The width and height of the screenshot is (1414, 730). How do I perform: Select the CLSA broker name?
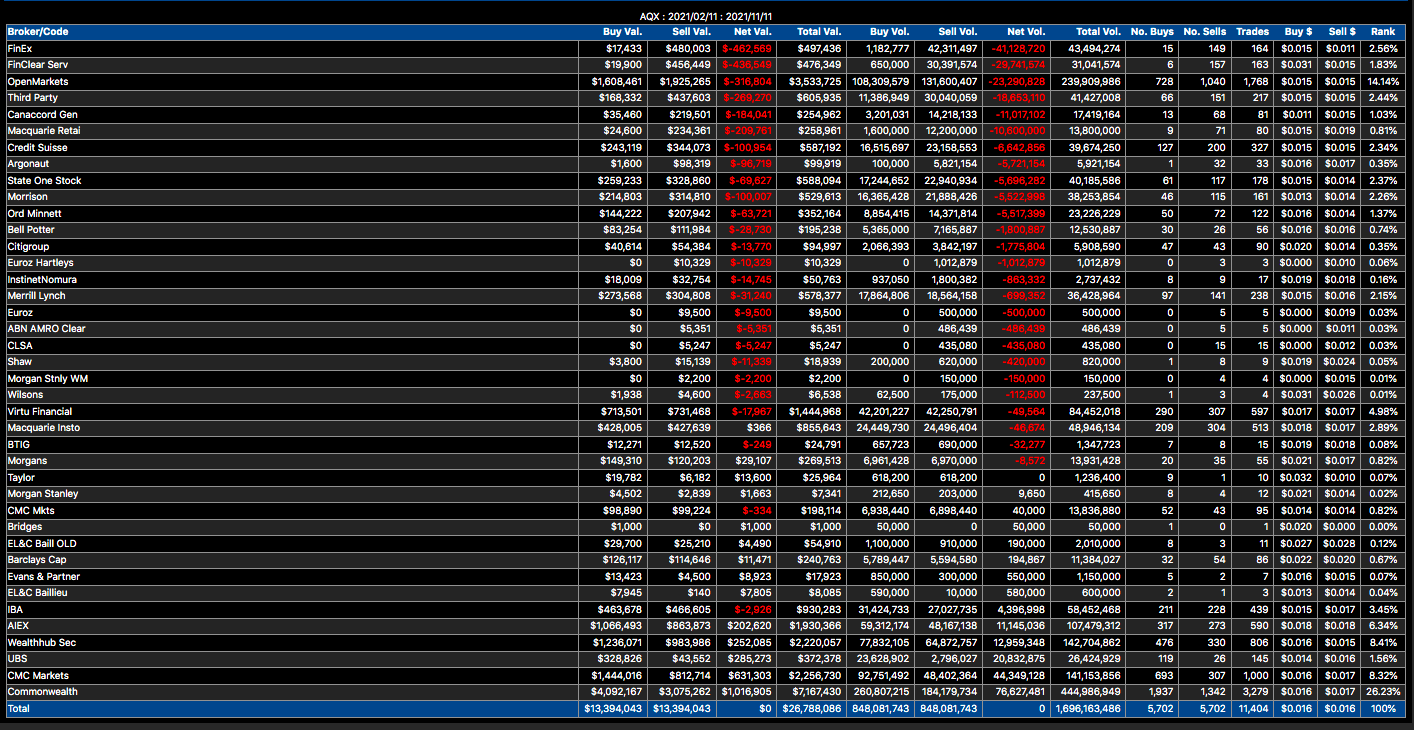click(x=19, y=345)
